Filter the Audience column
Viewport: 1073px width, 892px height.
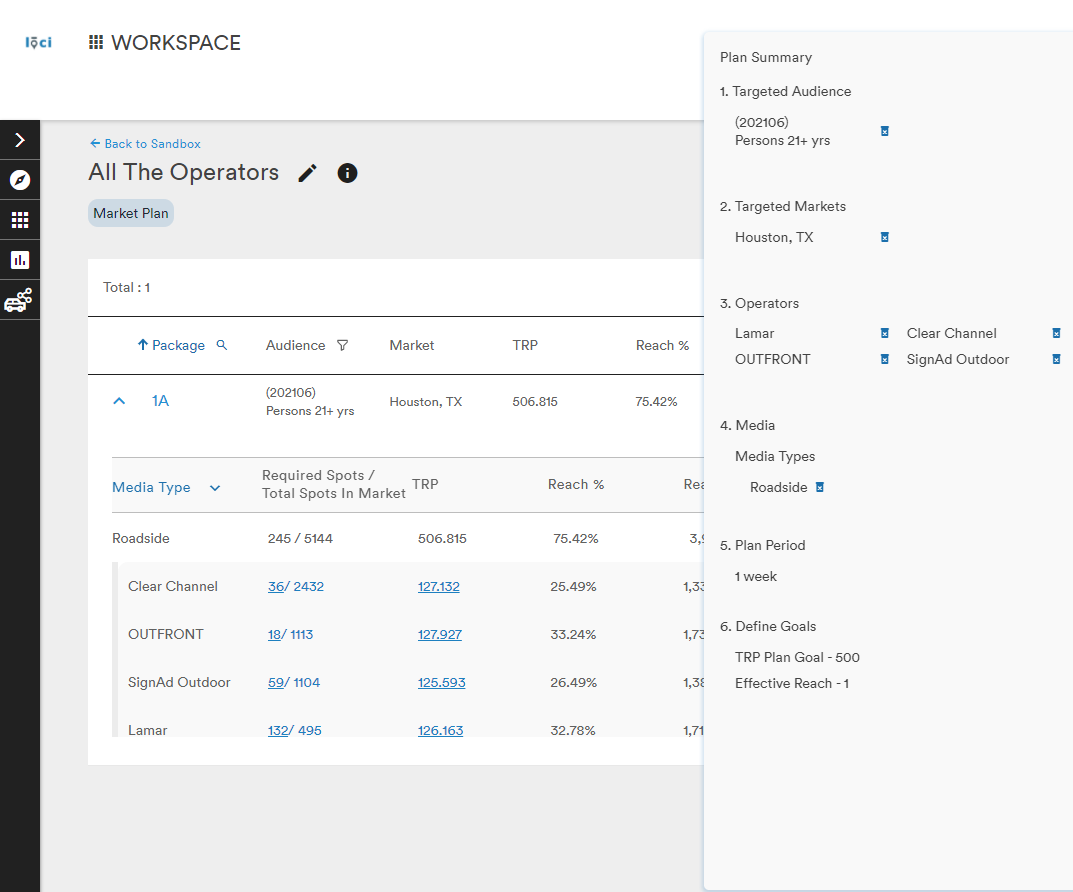tap(343, 345)
